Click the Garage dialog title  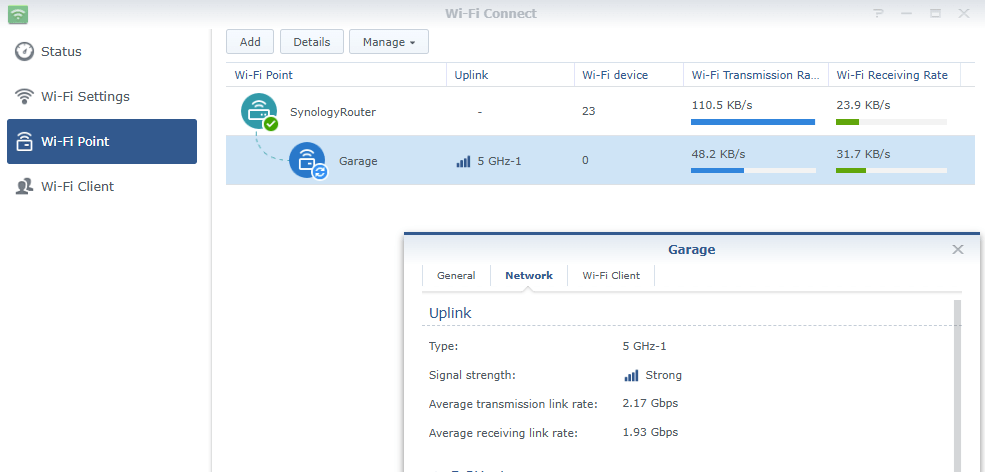tap(692, 250)
